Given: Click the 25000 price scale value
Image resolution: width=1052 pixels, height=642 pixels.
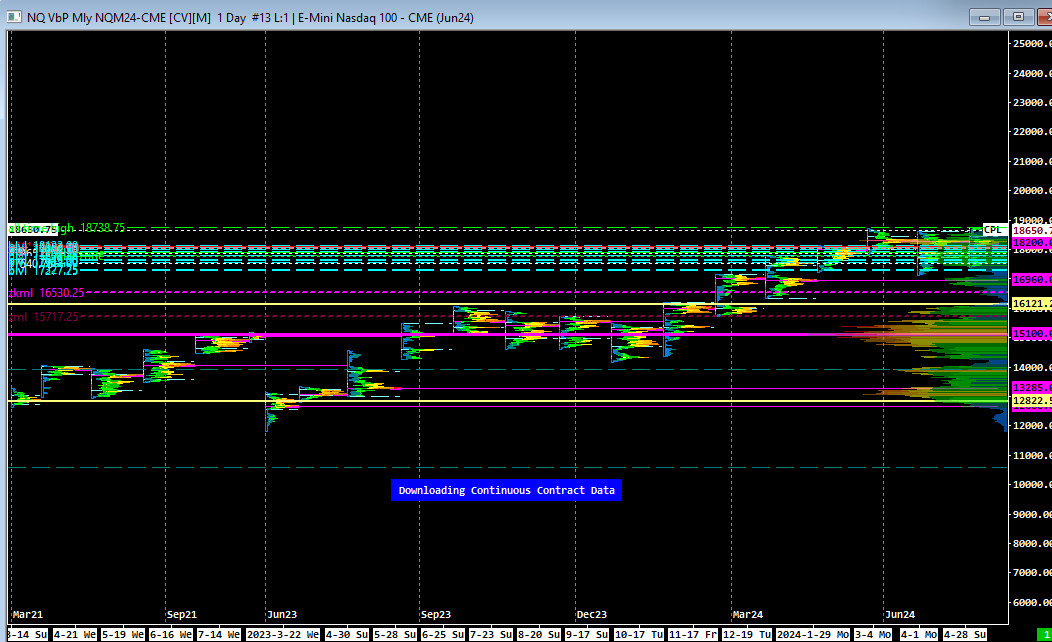Looking at the screenshot, I should [x=1032, y=44].
